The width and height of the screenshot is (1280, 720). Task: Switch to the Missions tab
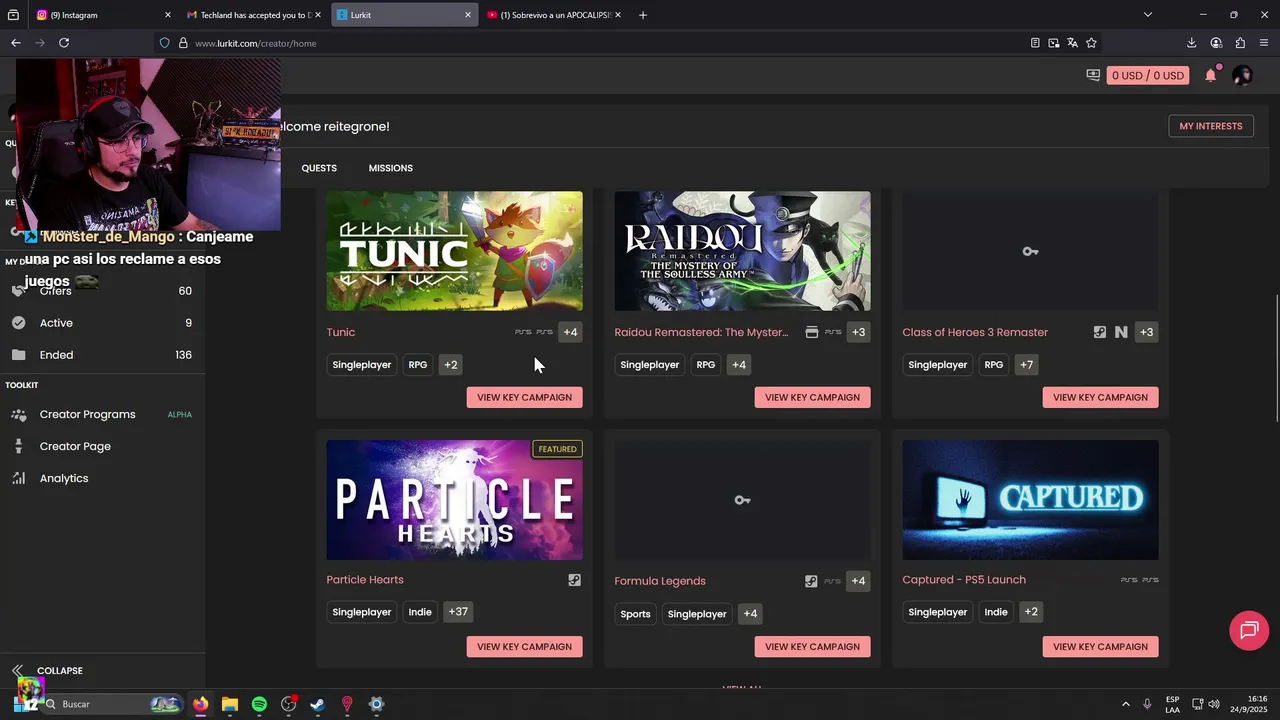pyautogui.click(x=390, y=168)
